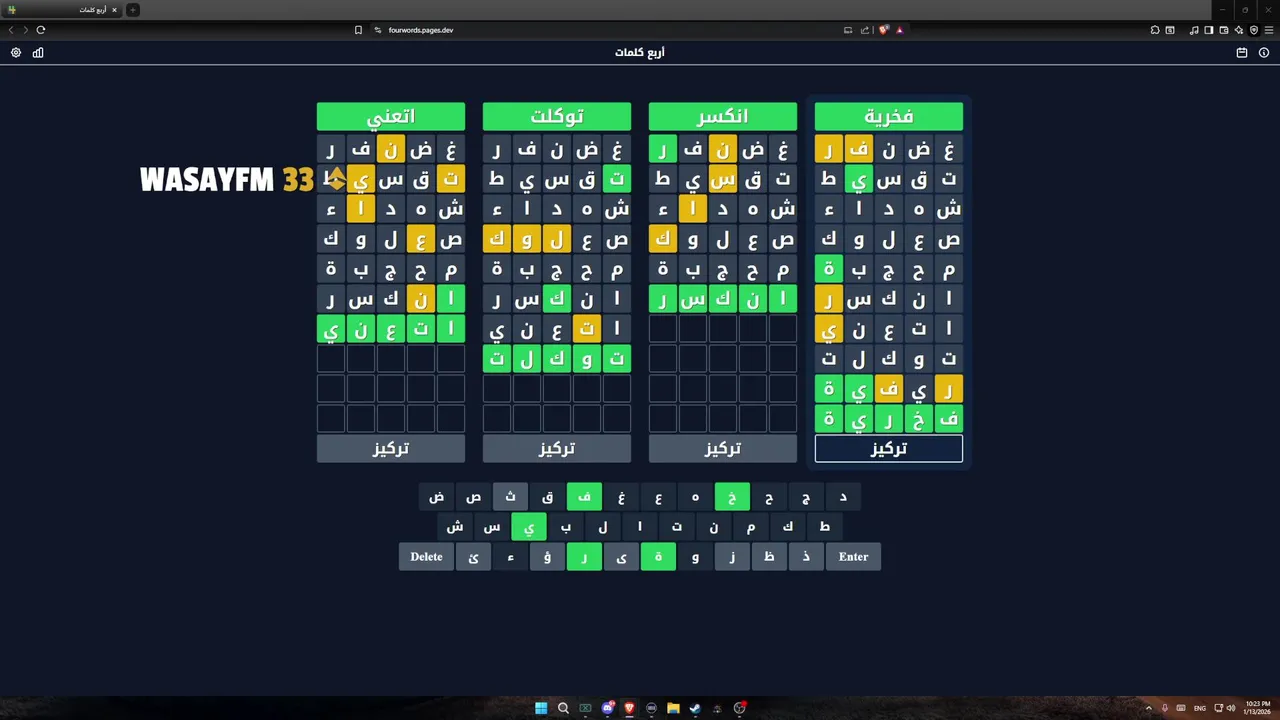Open Windows Start button on taskbar
This screenshot has width=1280, height=720.
(x=541, y=708)
